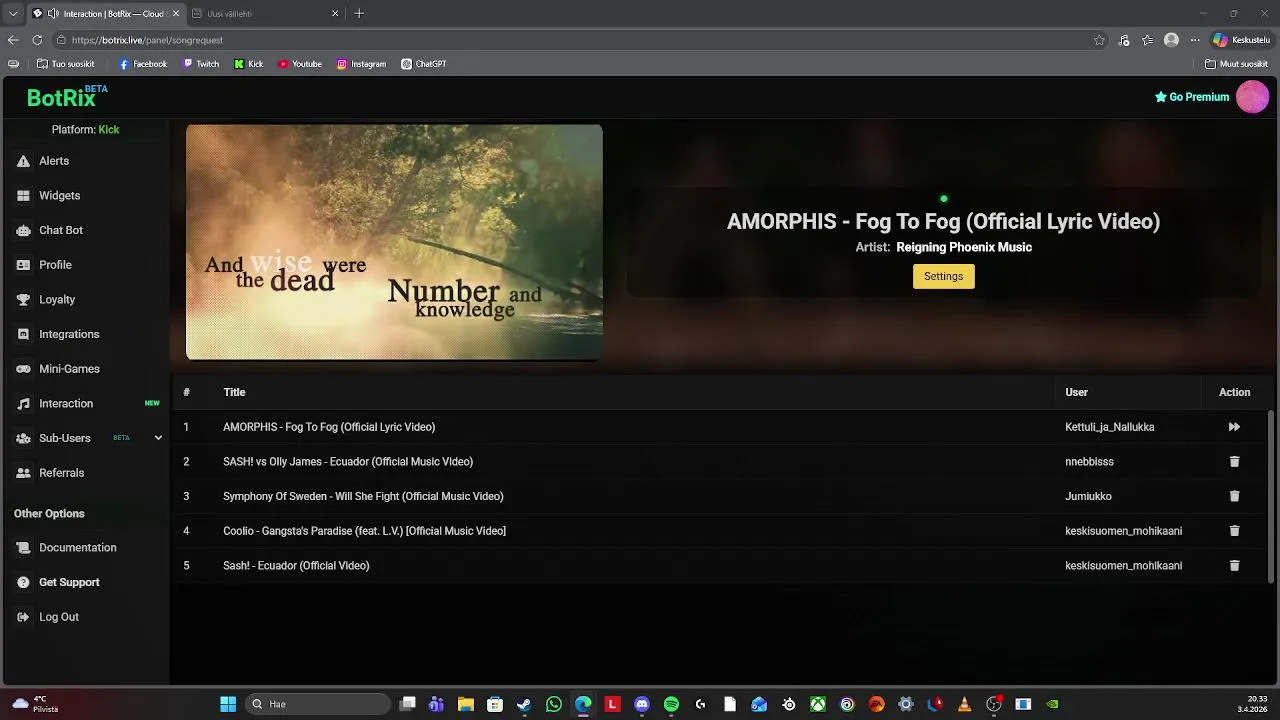
Task: Open Keskustelu Copilot button
Action: coord(1241,40)
